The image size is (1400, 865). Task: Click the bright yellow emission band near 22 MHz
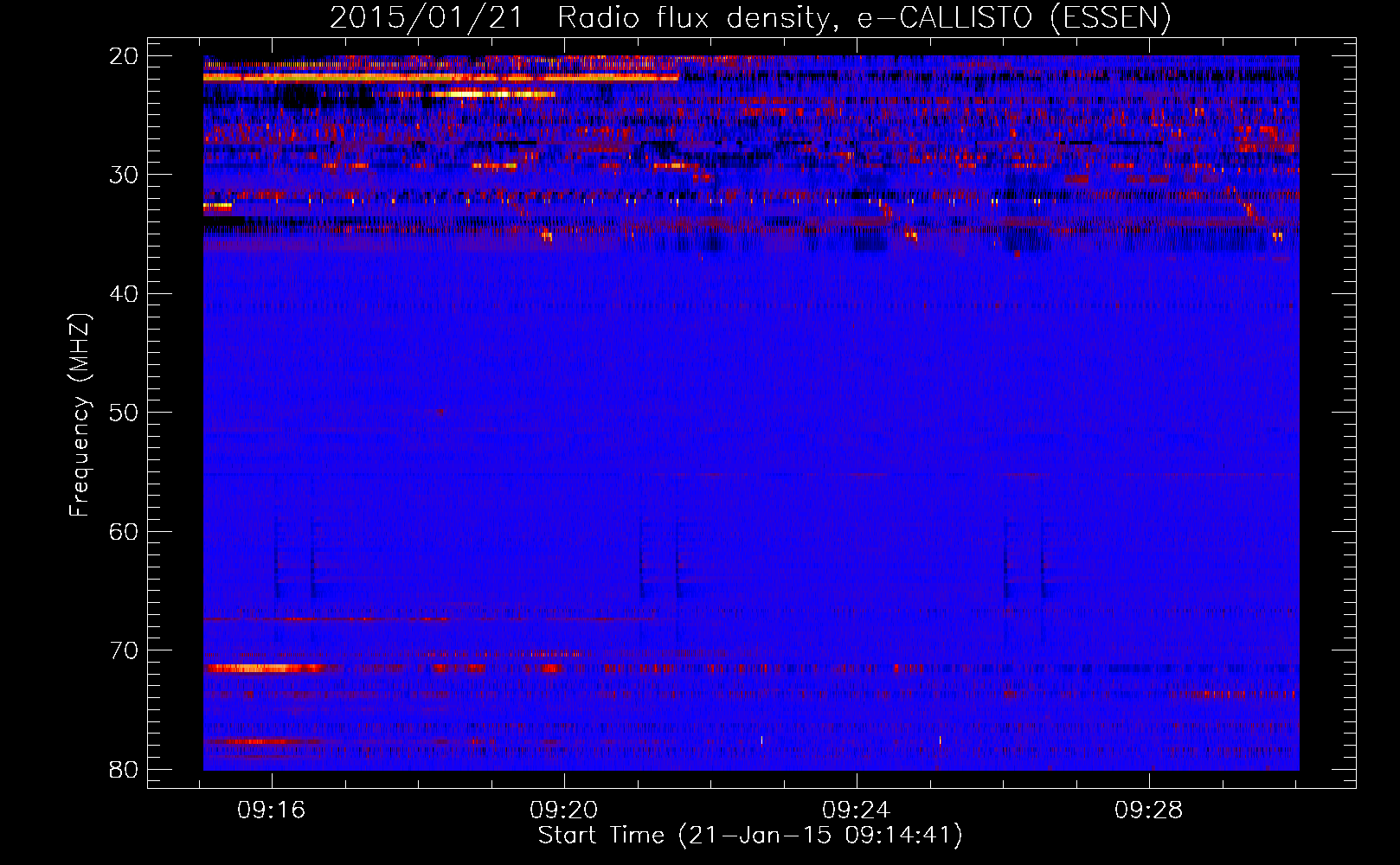click(x=441, y=77)
